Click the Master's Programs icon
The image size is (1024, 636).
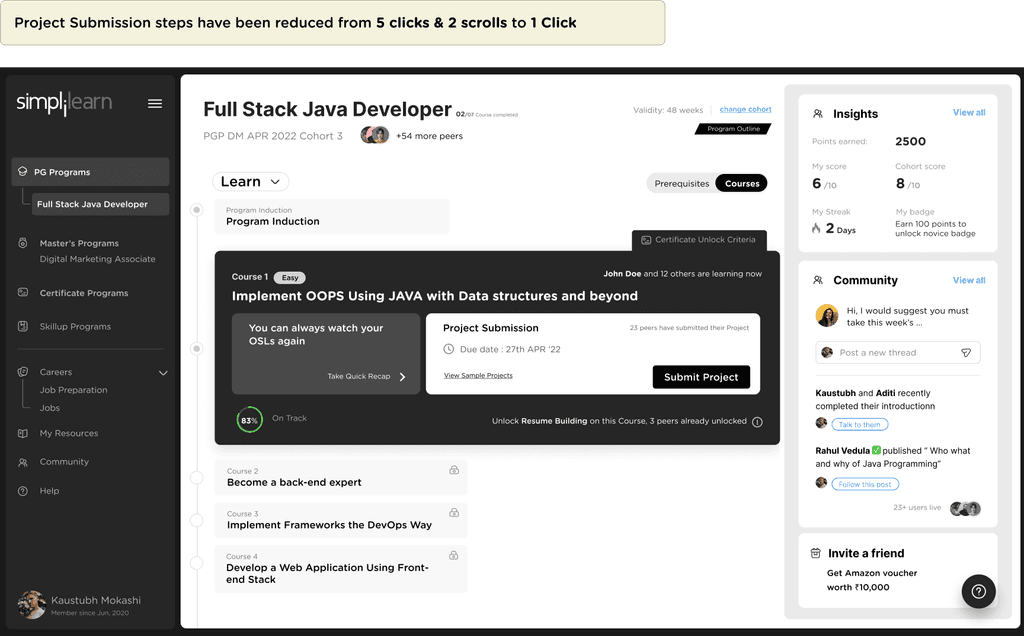(23, 243)
